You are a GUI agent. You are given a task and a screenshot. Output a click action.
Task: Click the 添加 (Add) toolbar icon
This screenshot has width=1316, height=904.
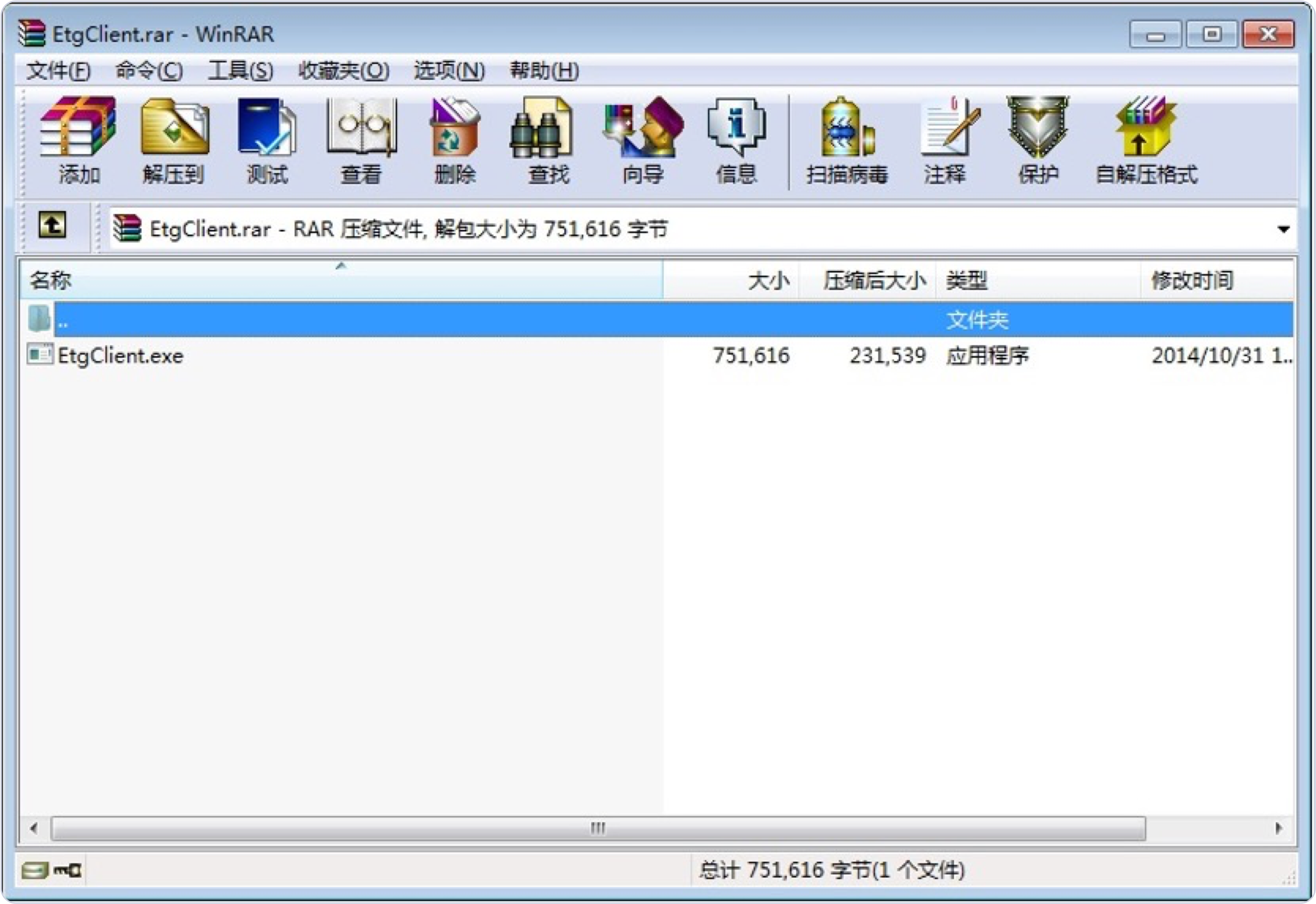click(78, 141)
